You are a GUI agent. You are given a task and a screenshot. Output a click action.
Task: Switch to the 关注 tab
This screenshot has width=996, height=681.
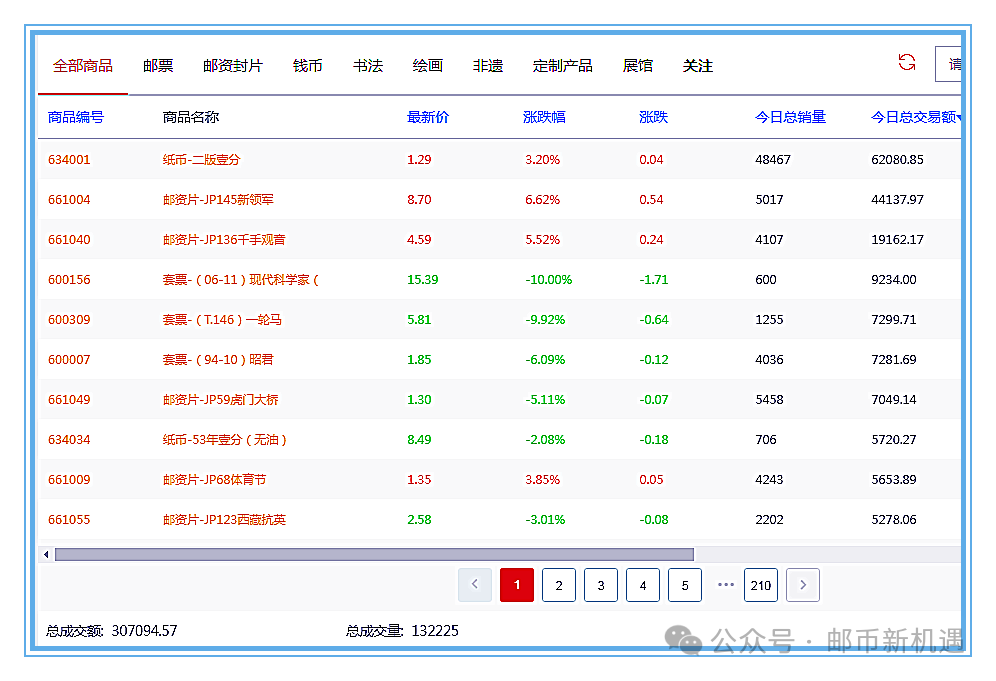click(x=698, y=66)
